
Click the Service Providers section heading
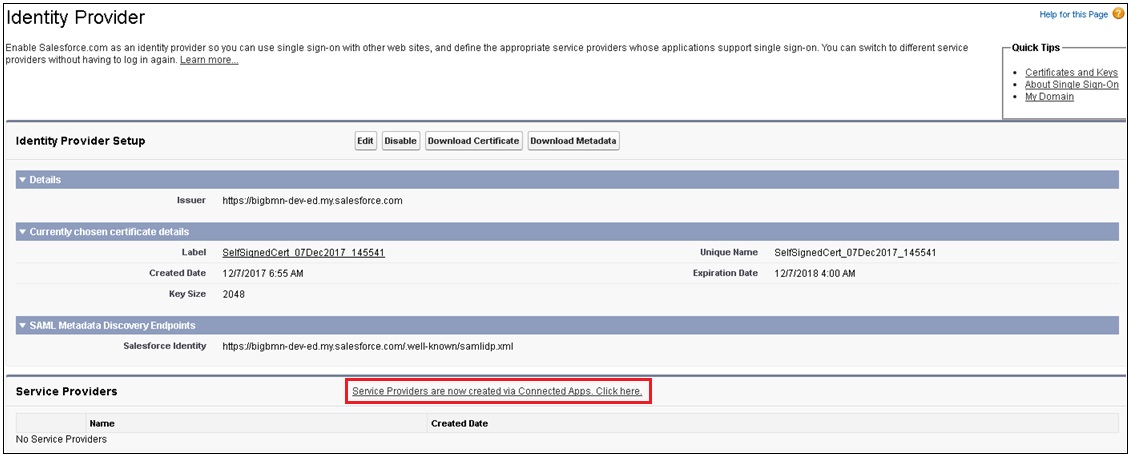pos(66,391)
